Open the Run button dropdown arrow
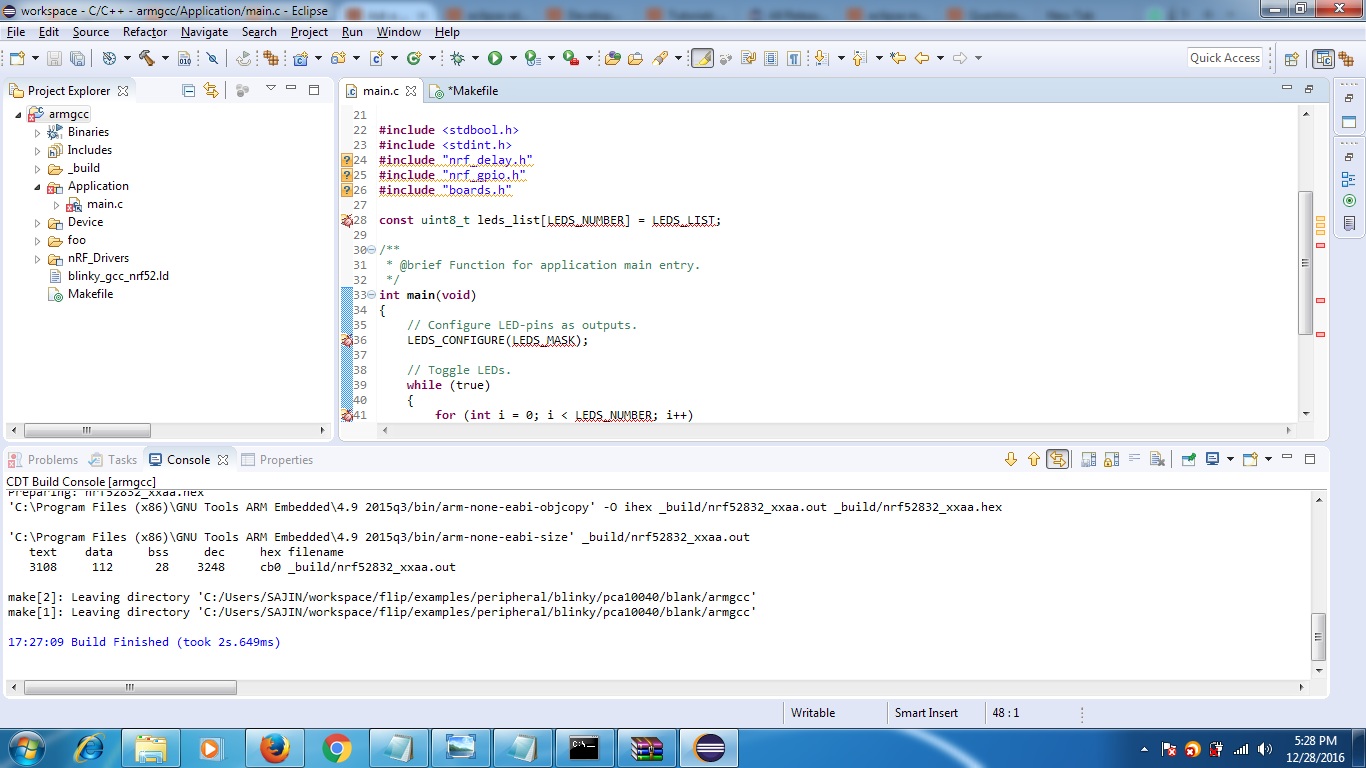 coord(513,58)
